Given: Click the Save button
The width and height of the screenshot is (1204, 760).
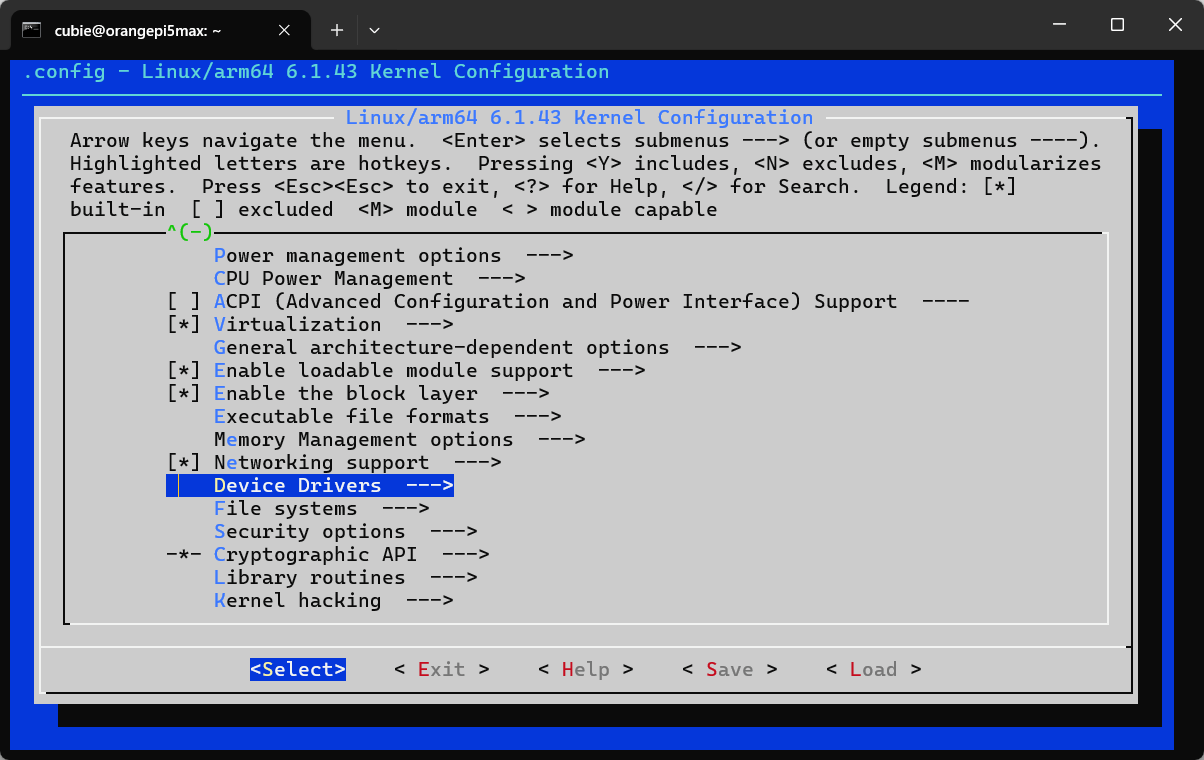Looking at the screenshot, I should click(x=729, y=670).
